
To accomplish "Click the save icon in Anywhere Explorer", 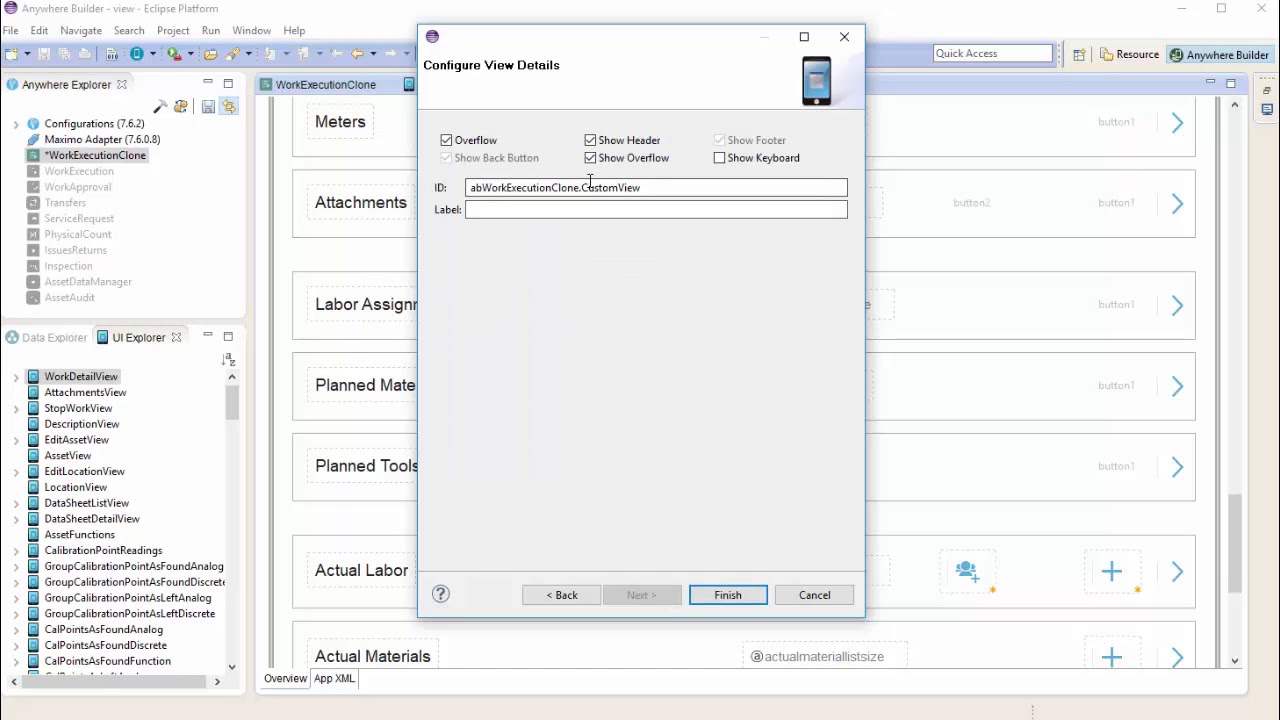I will click(208, 106).
